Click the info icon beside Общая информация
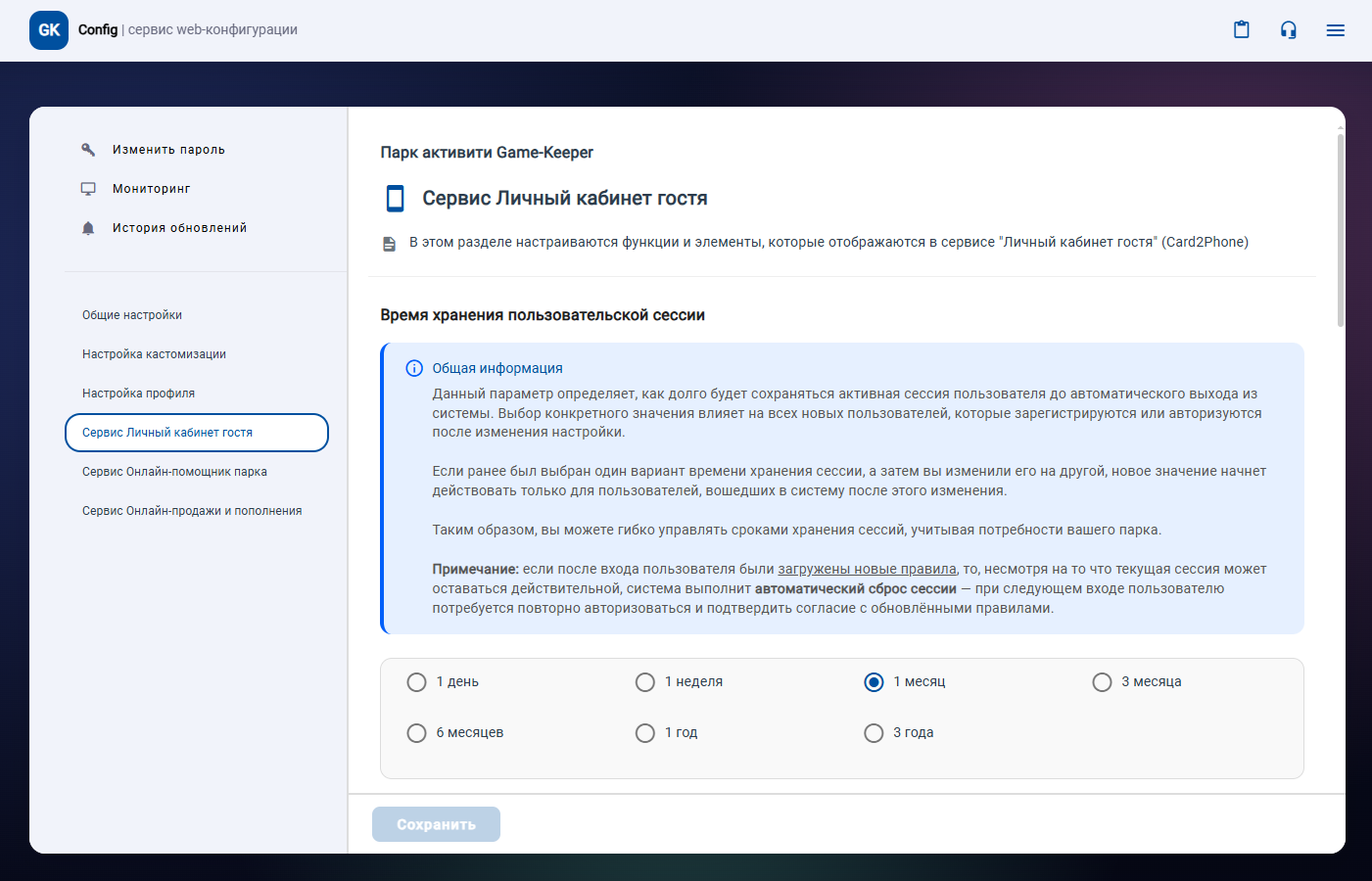Screen dimensions: 1372x881 click(414, 368)
